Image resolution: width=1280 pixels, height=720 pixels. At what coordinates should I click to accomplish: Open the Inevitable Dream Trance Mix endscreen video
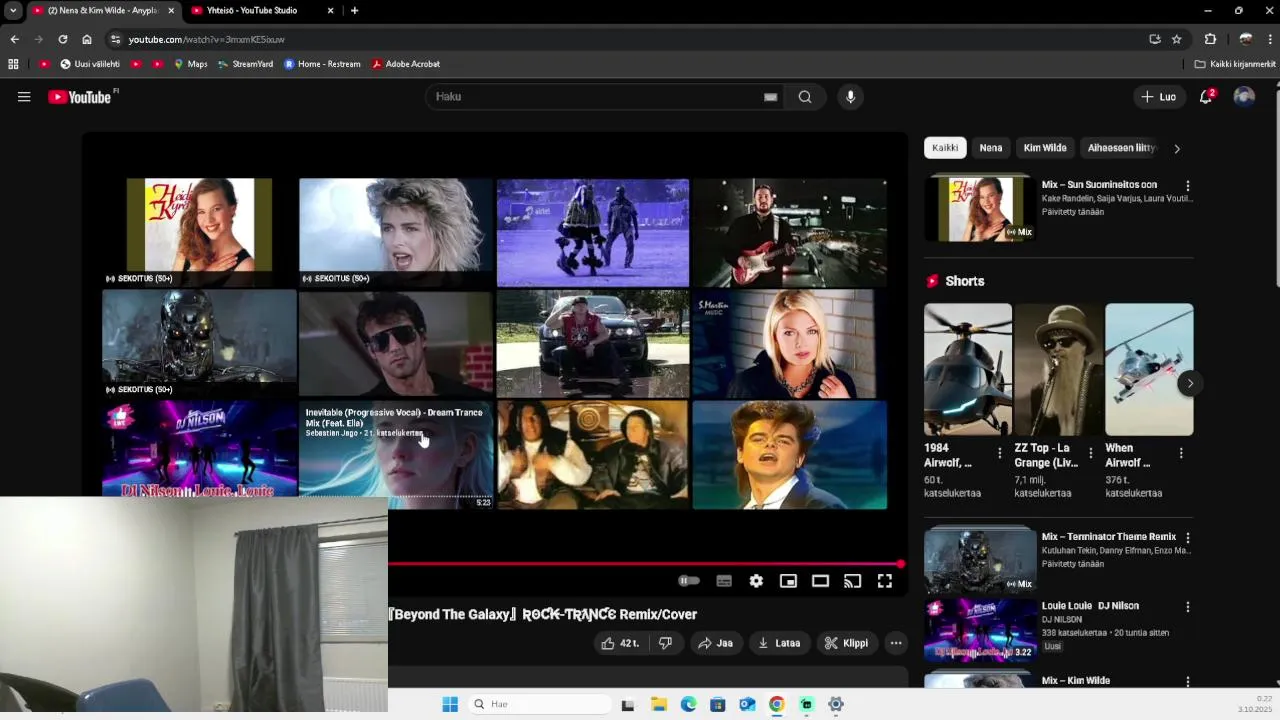click(395, 454)
